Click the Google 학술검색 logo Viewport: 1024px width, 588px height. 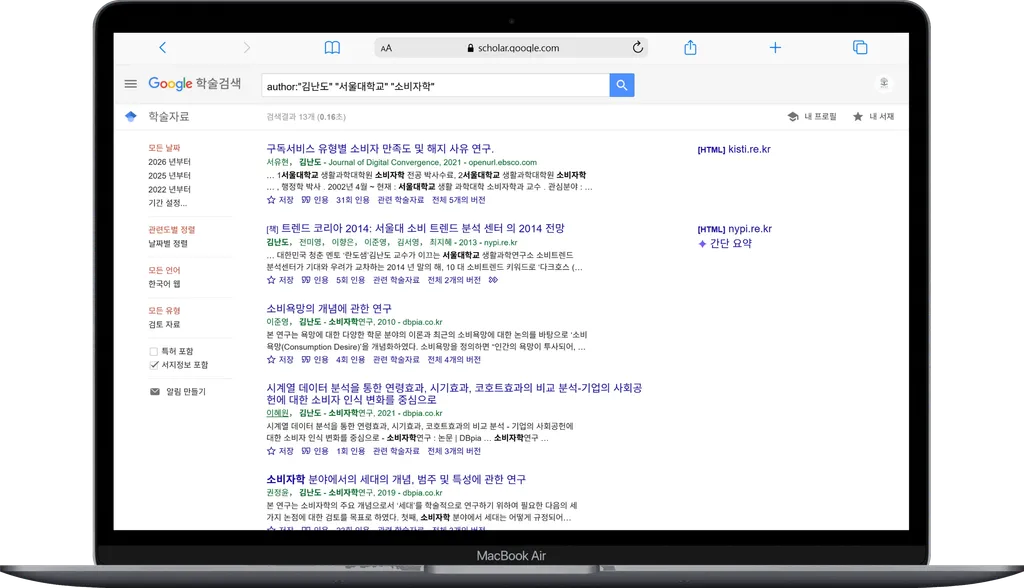[195, 84]
